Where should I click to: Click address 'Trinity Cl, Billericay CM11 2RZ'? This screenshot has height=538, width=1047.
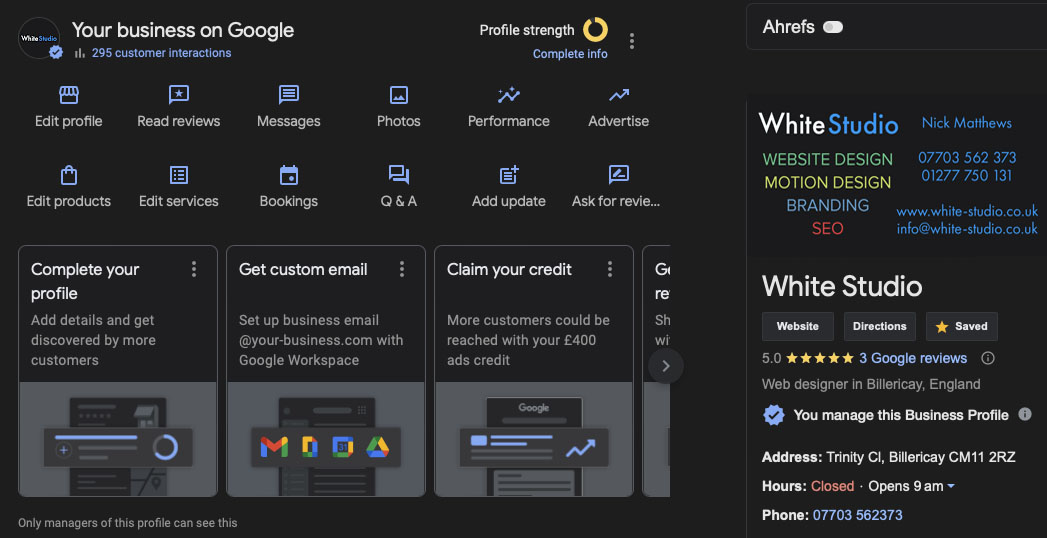(x=921, y=457)
